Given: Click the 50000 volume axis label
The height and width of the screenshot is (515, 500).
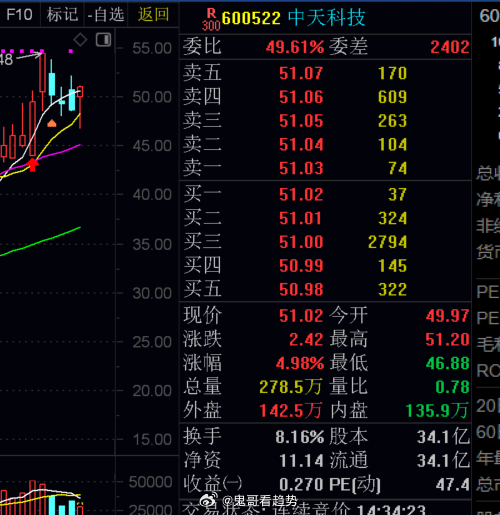Looking at the screenshot, I should (x=150, y=482).
